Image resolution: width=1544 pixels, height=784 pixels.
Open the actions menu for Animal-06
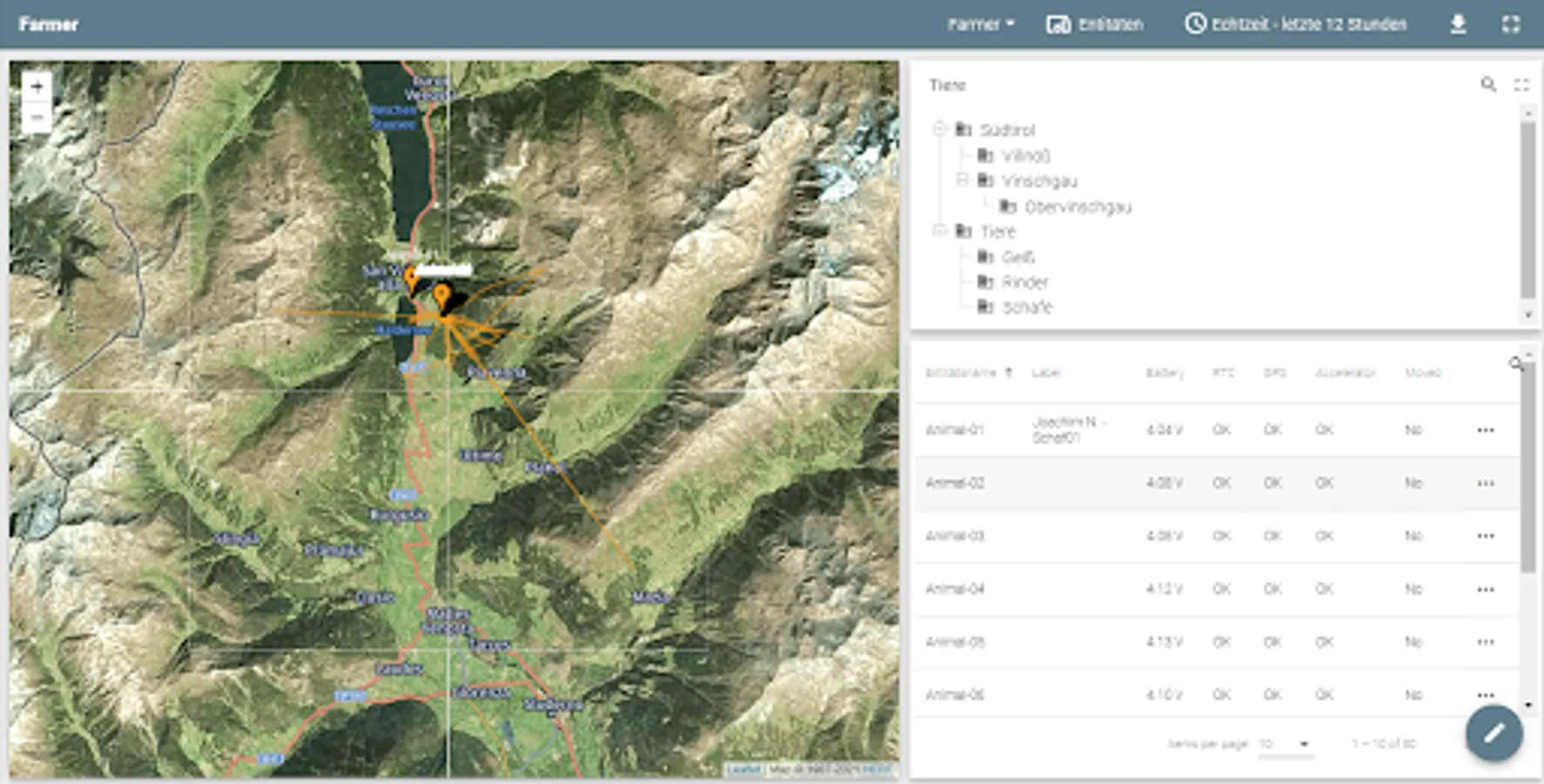coord(1486,695)
